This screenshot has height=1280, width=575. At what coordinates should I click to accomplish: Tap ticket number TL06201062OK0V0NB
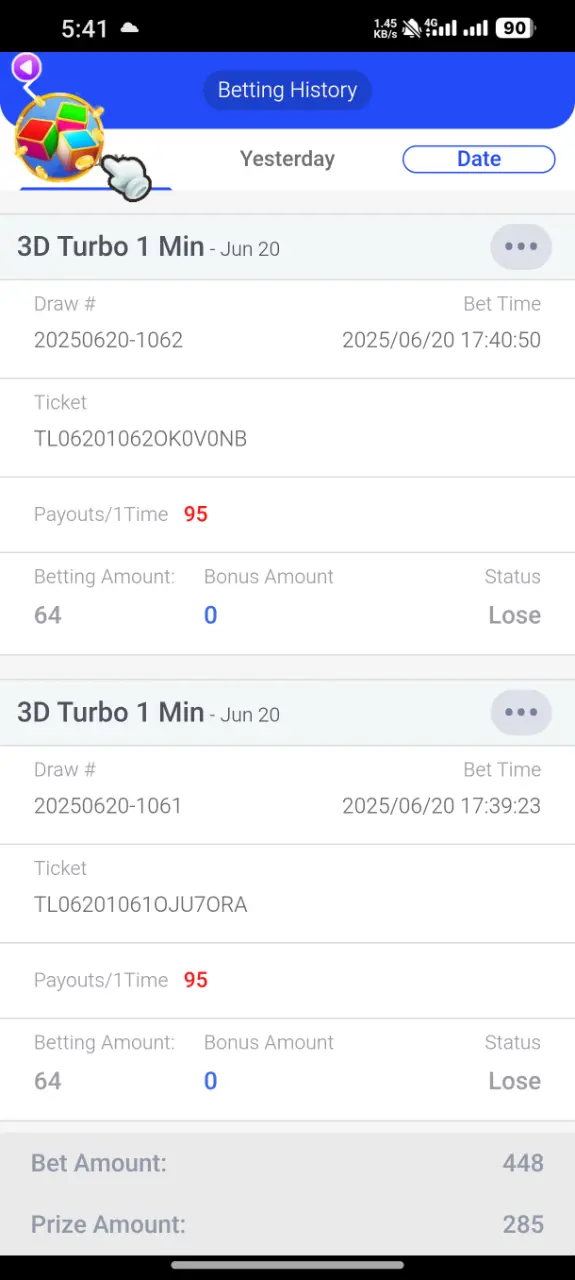tap(141, 439)
